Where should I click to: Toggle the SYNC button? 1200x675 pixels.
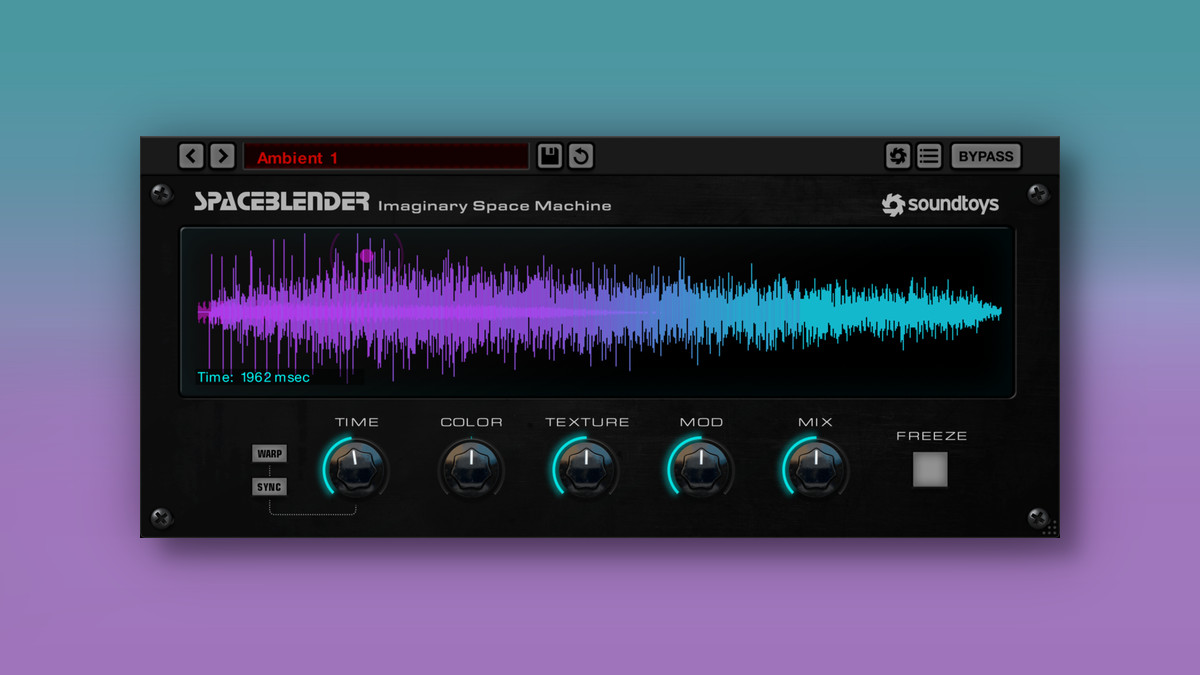[x=270, y=487]
